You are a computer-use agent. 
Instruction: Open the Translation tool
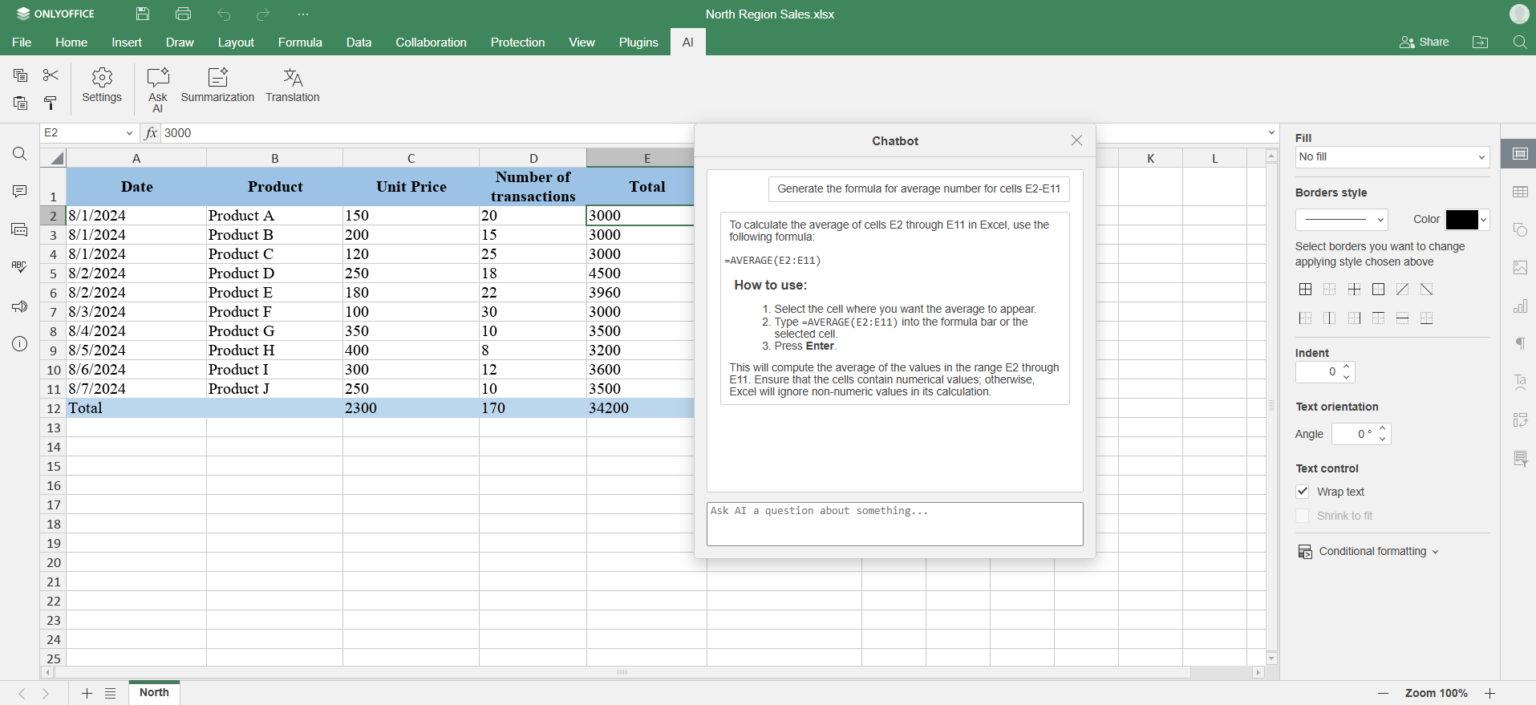[x=293, y=86]
